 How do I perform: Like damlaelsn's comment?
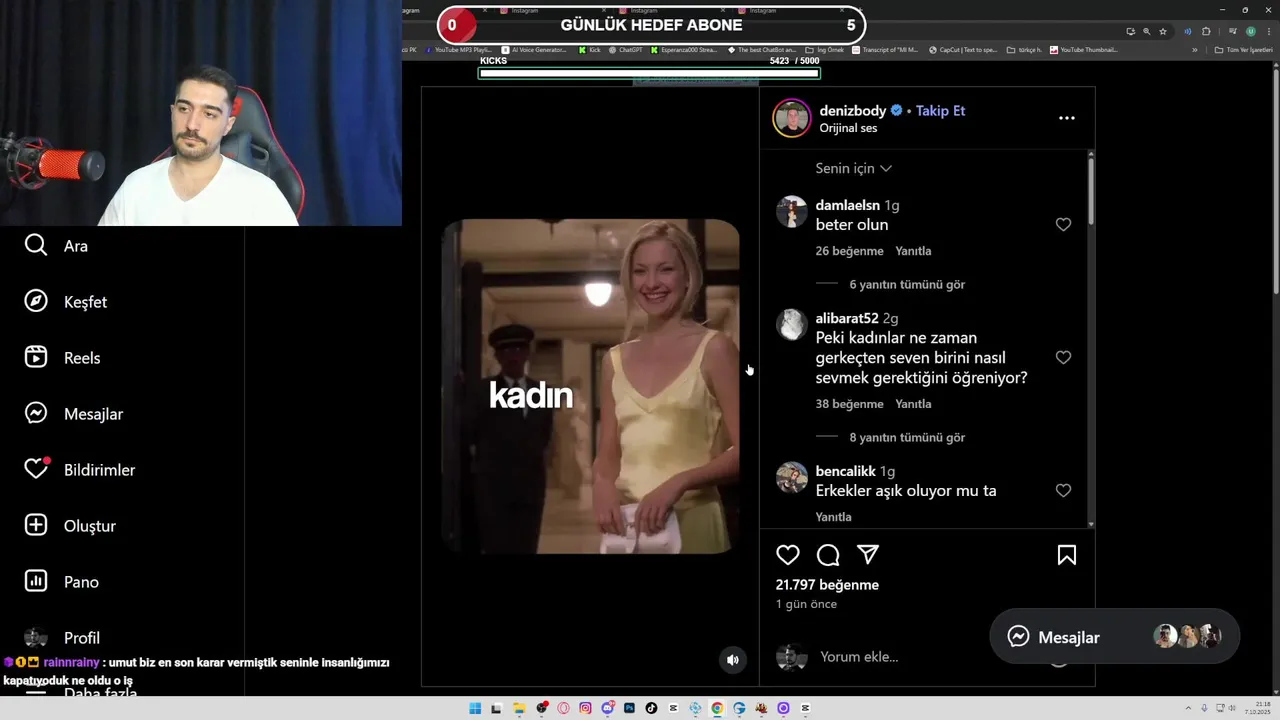pos(1063,225)
